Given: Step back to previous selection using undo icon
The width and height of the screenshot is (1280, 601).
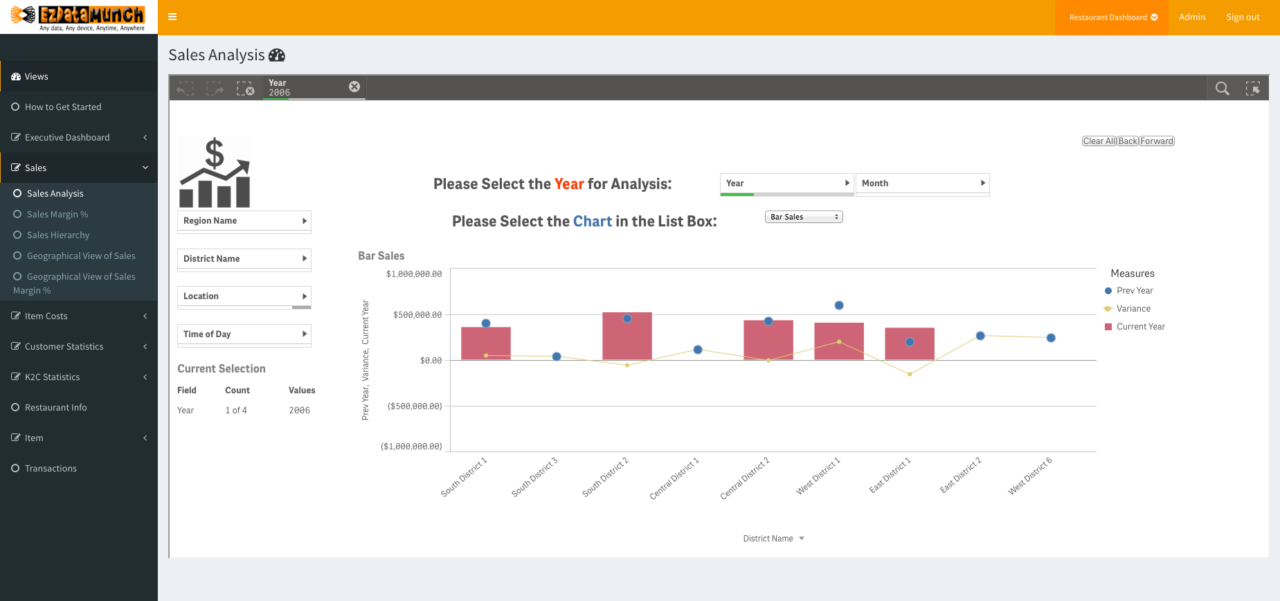Looking at the screenshot, I should coord(184,88).
